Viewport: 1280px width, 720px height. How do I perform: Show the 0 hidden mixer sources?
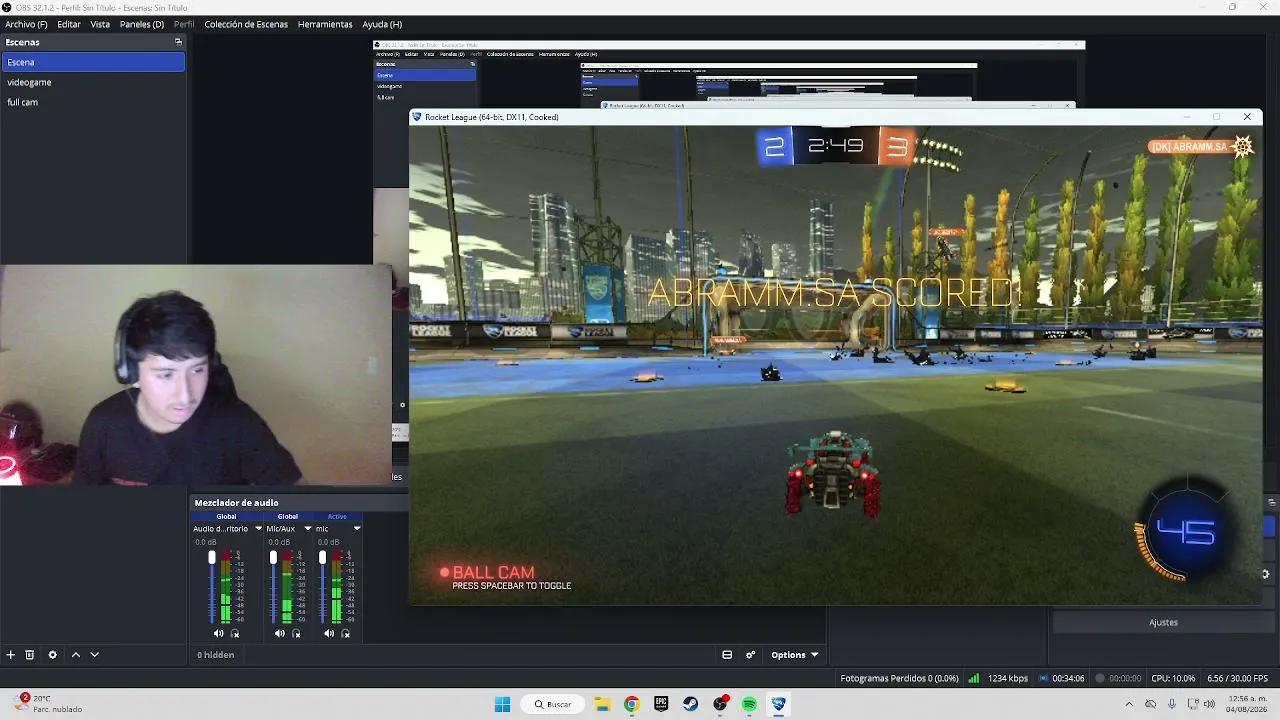tap(216, 655)
